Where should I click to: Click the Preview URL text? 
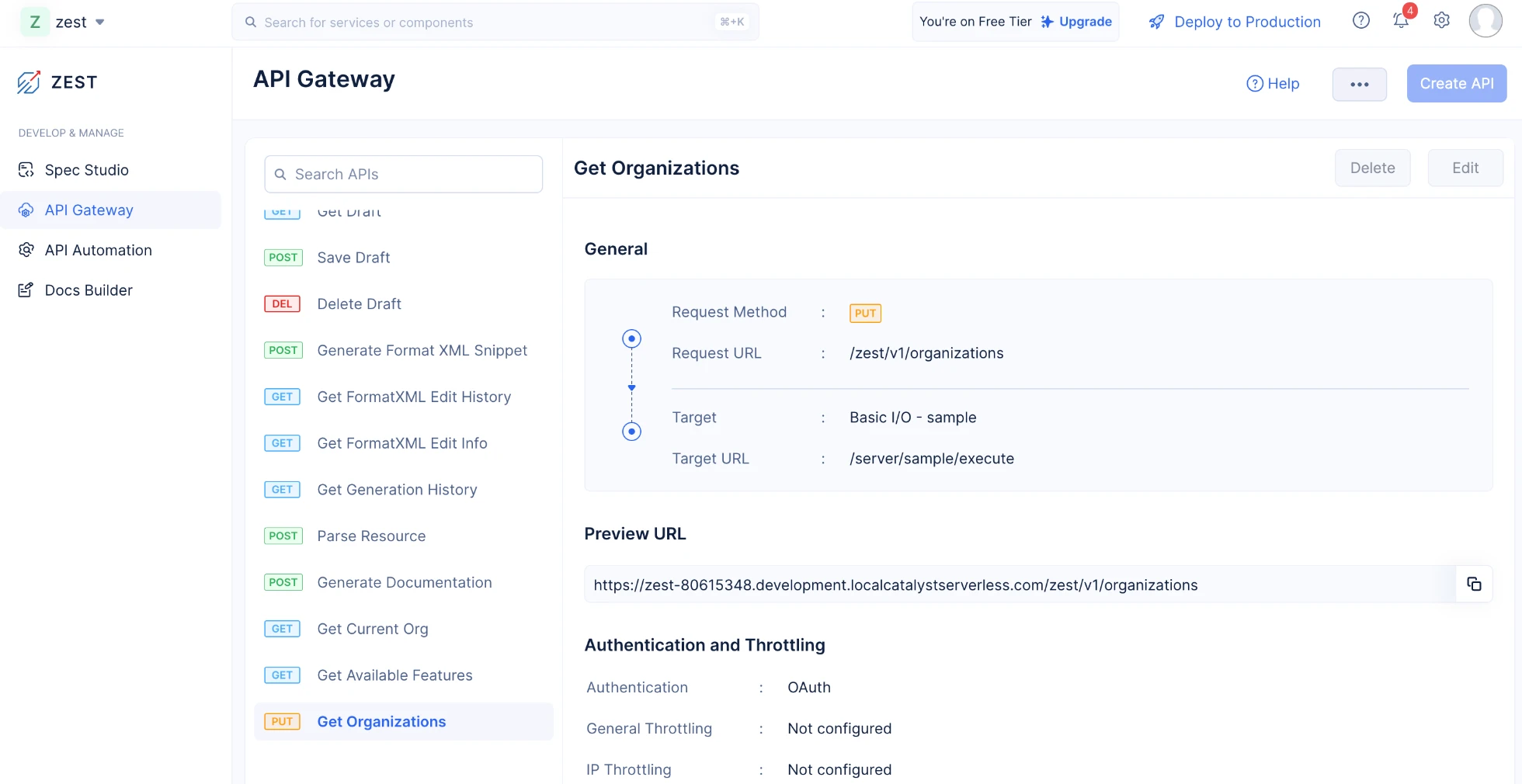(895, 585)
